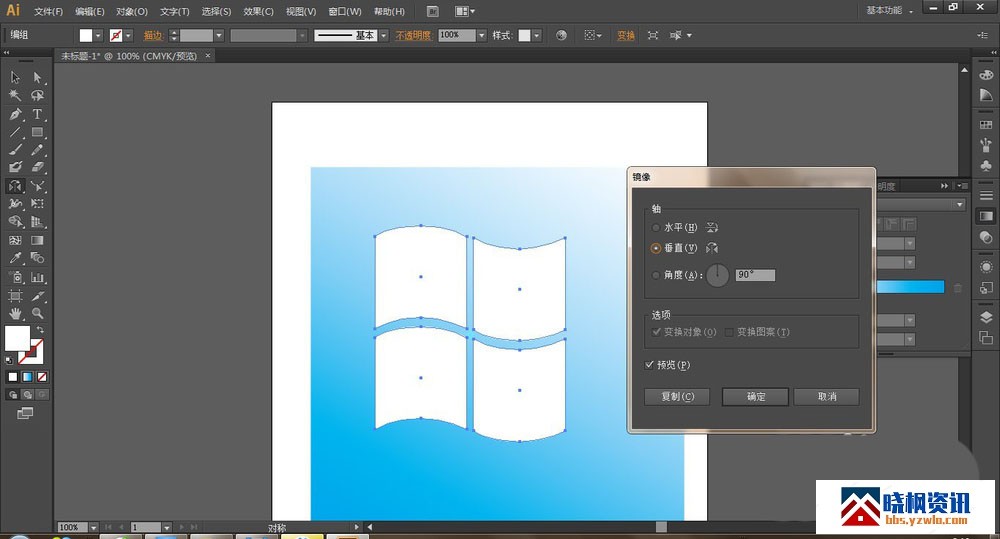1000x539 pixels.
Task: Swap fill and stroke arrows
Action: 40,329
